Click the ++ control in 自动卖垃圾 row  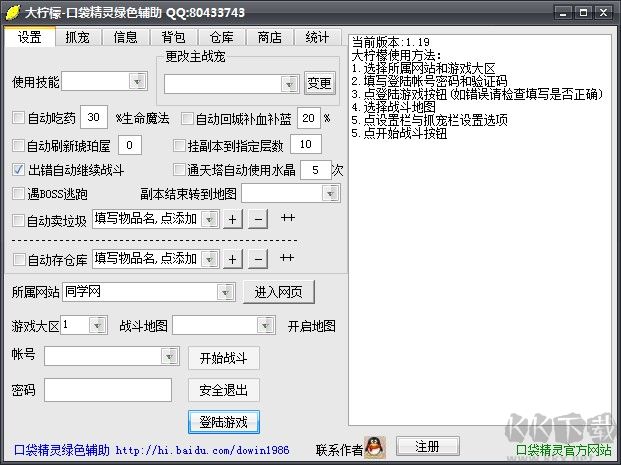coord(288,218)
